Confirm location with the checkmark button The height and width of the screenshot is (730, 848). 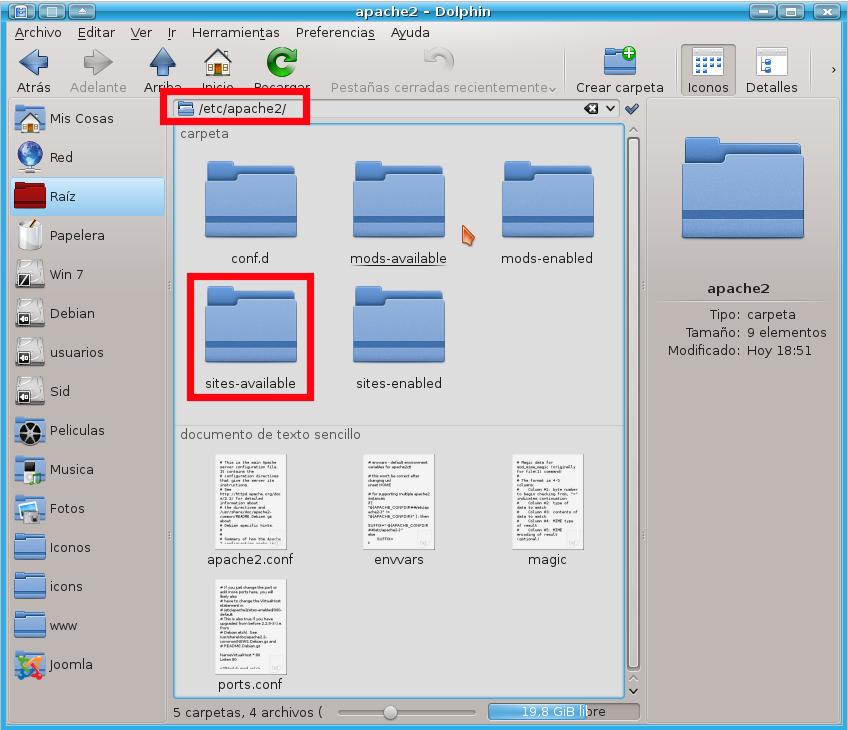pyautogui.click(x=632, y=109)
